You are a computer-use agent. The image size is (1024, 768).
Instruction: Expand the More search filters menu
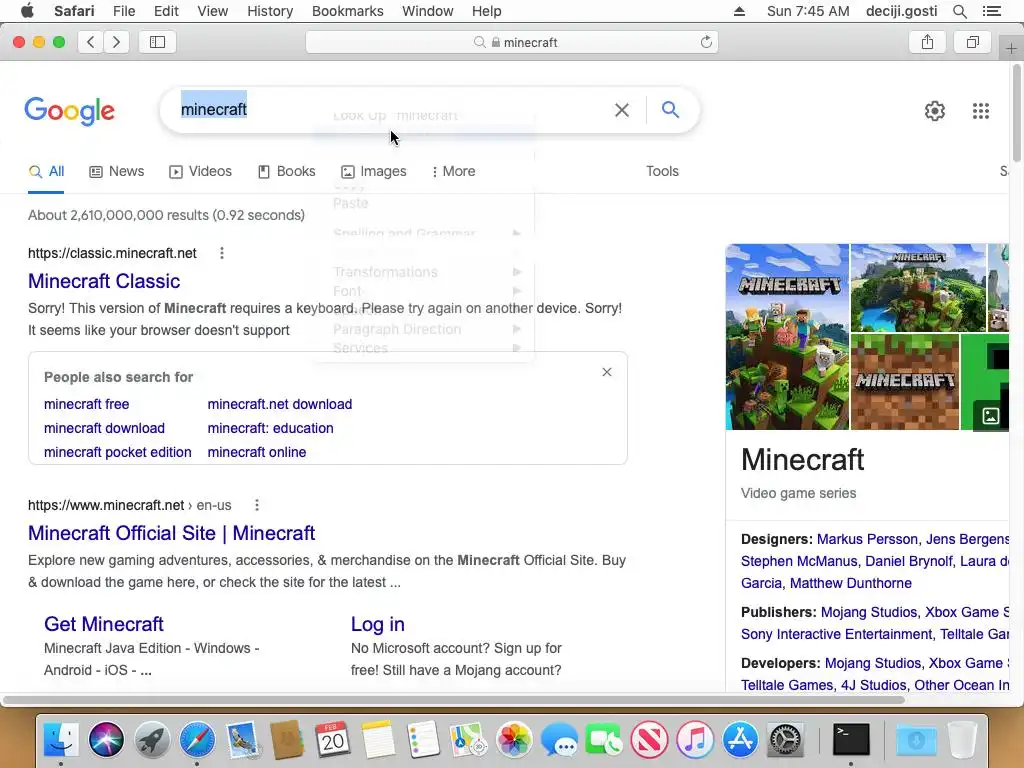[453, 171]
